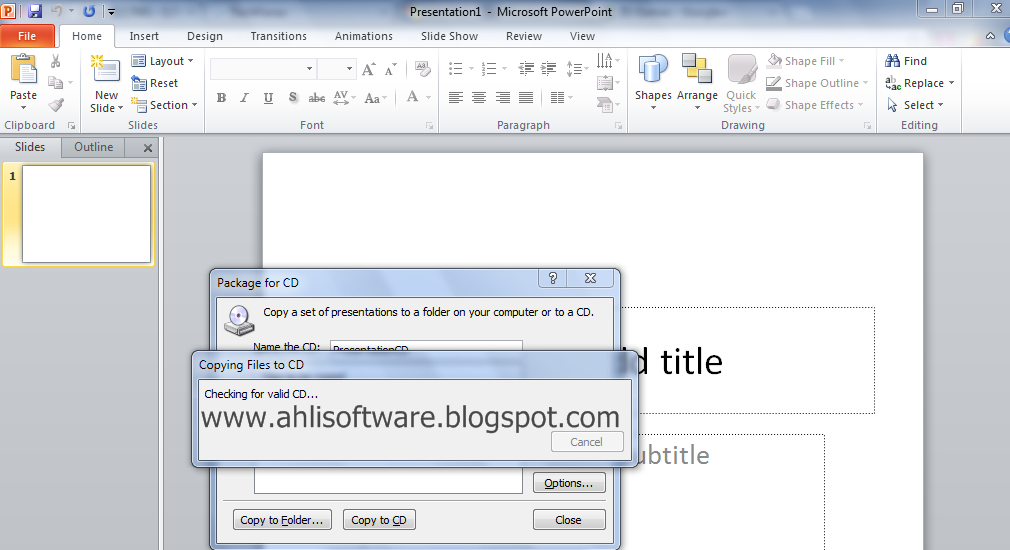
Task: Switch to the Insert ribbon tab
Action: pyautogui.click(x=144, y=36)
